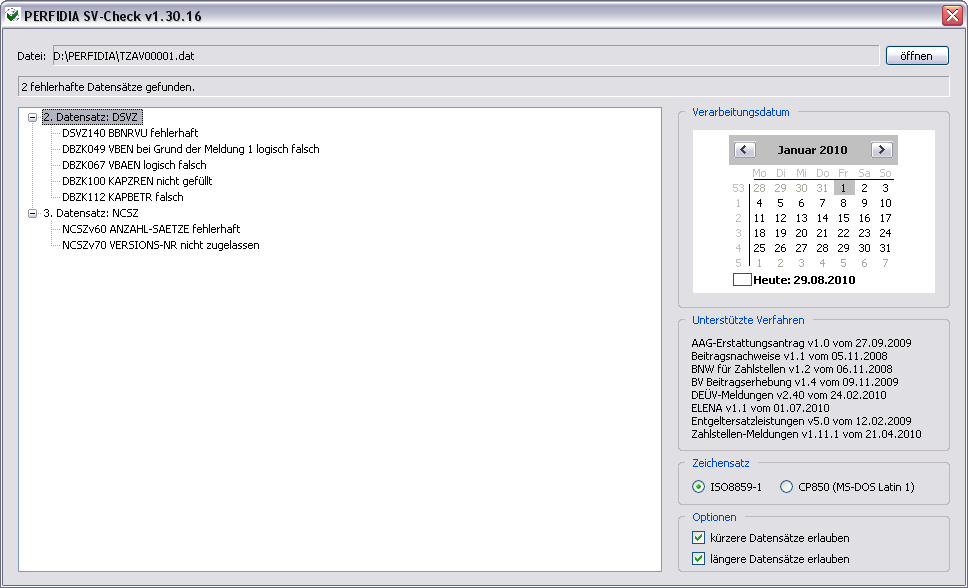Click ELENA v1.1 vom 01.07.2010 line

pos(761,408)
